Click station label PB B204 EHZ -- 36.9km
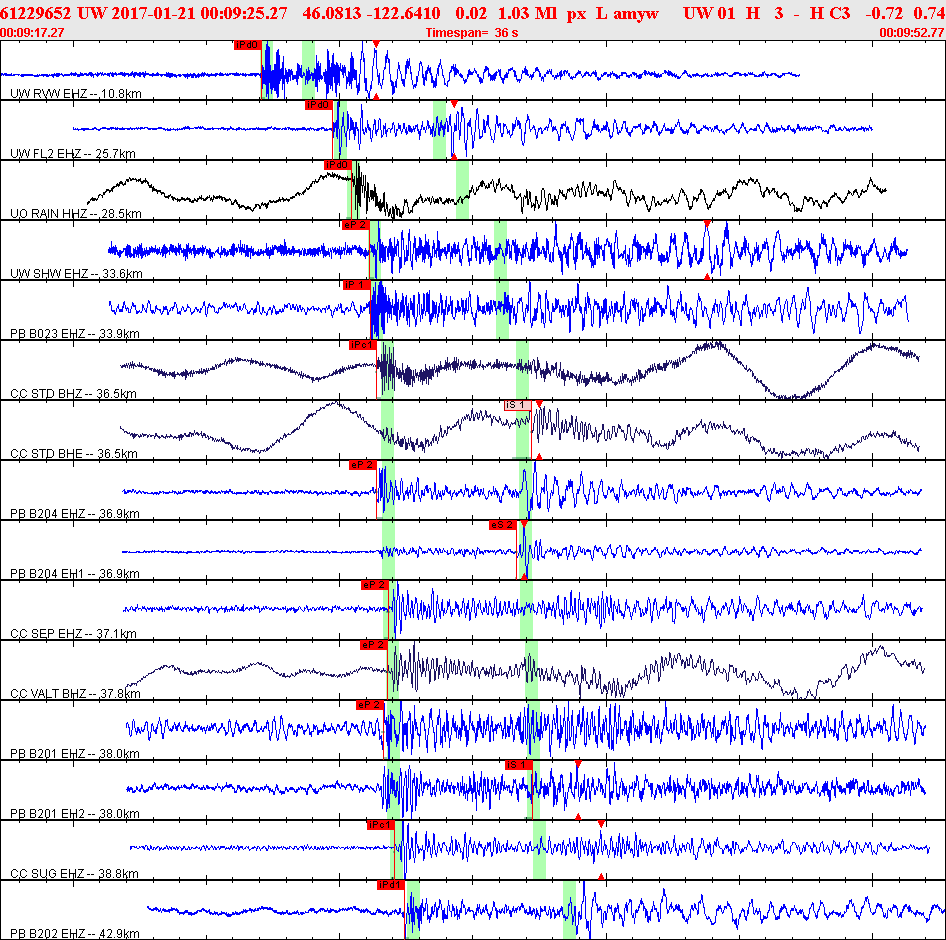The width and height of the screenshot is (946, 940). [75, 513]
